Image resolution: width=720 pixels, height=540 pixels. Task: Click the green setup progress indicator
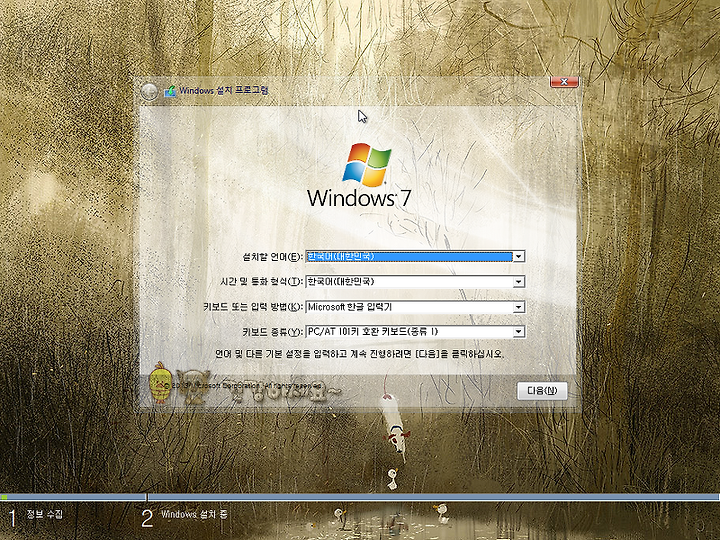[x=4, y=497]
